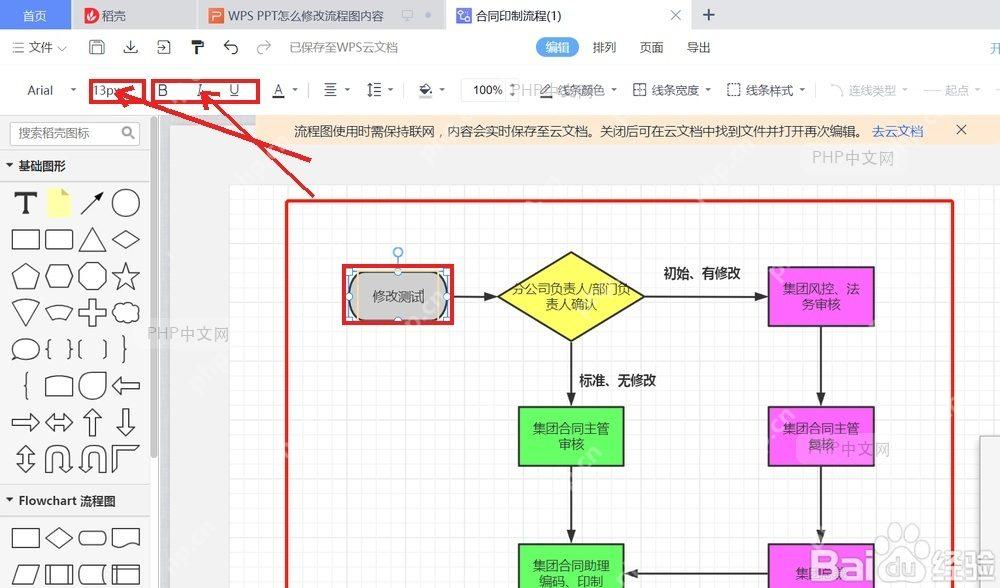
Task: Click the redo arrow
Action: point(263,47)
